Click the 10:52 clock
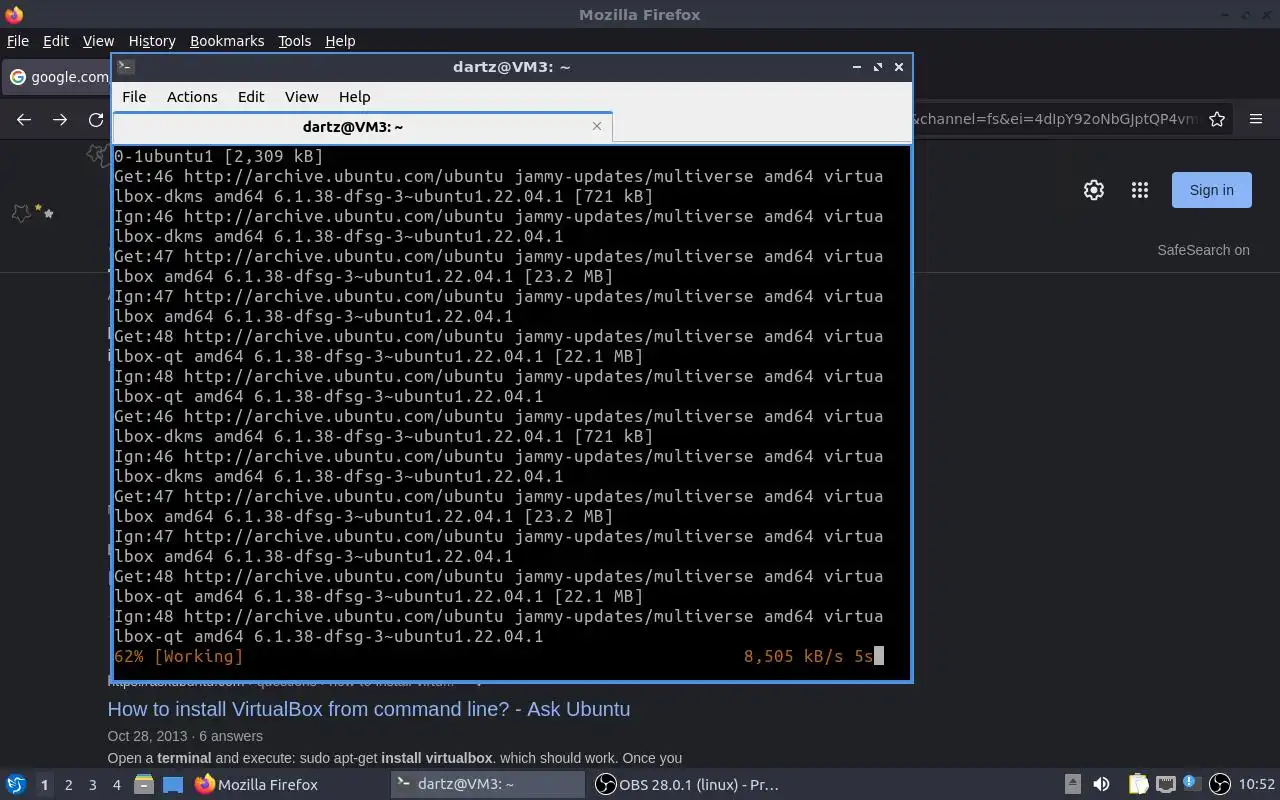This screenshot has height=800, width=1280. coord(1257,785)
